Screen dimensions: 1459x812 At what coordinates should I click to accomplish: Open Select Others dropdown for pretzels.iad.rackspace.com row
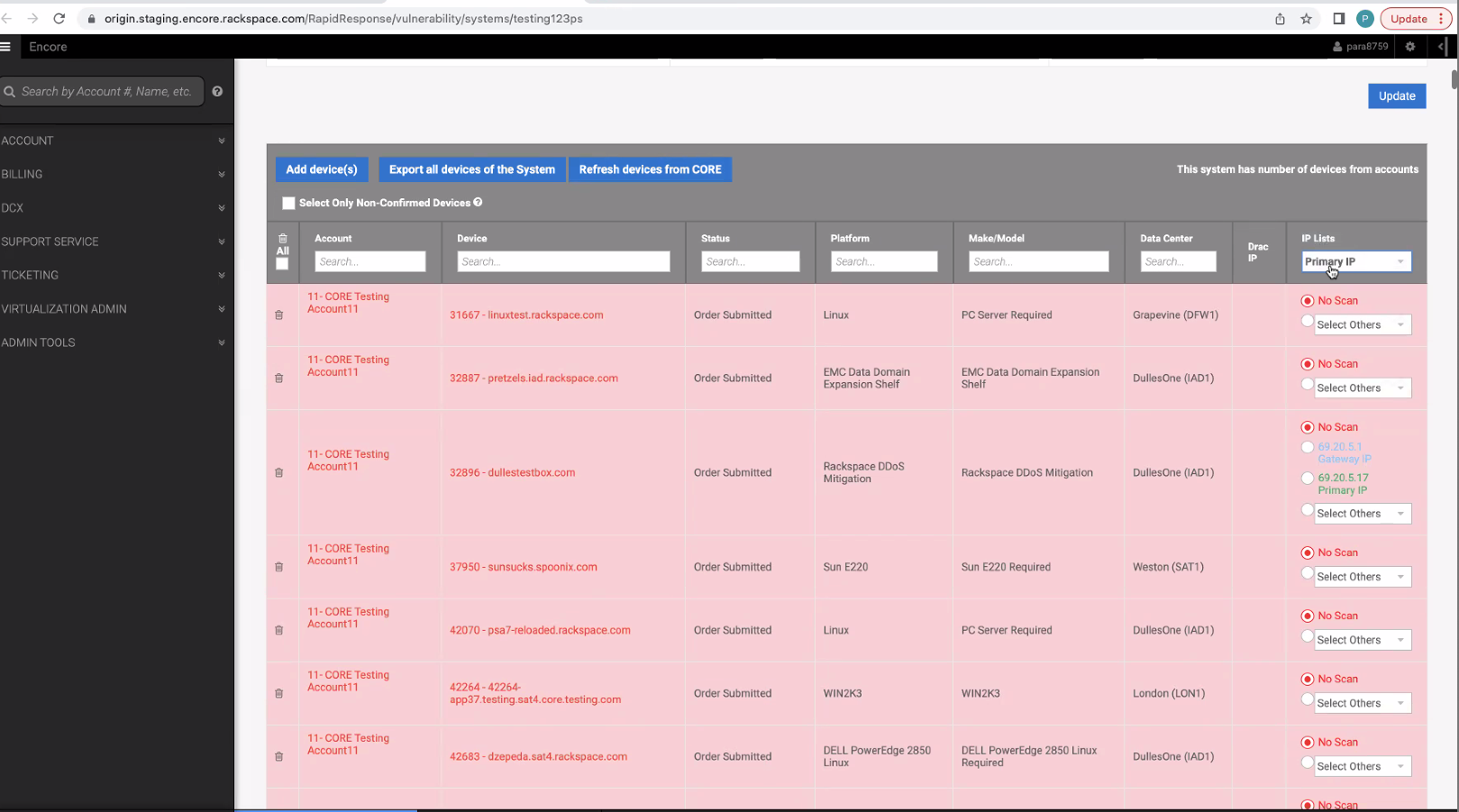tap(1361, 388)
